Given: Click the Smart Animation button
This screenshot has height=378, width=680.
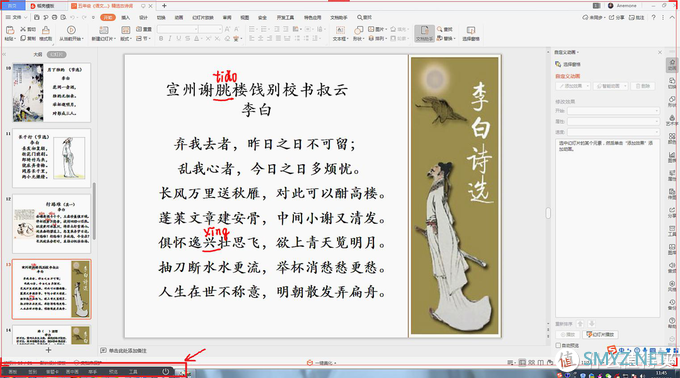Looking at the screenshot, I should pos(611,86).
